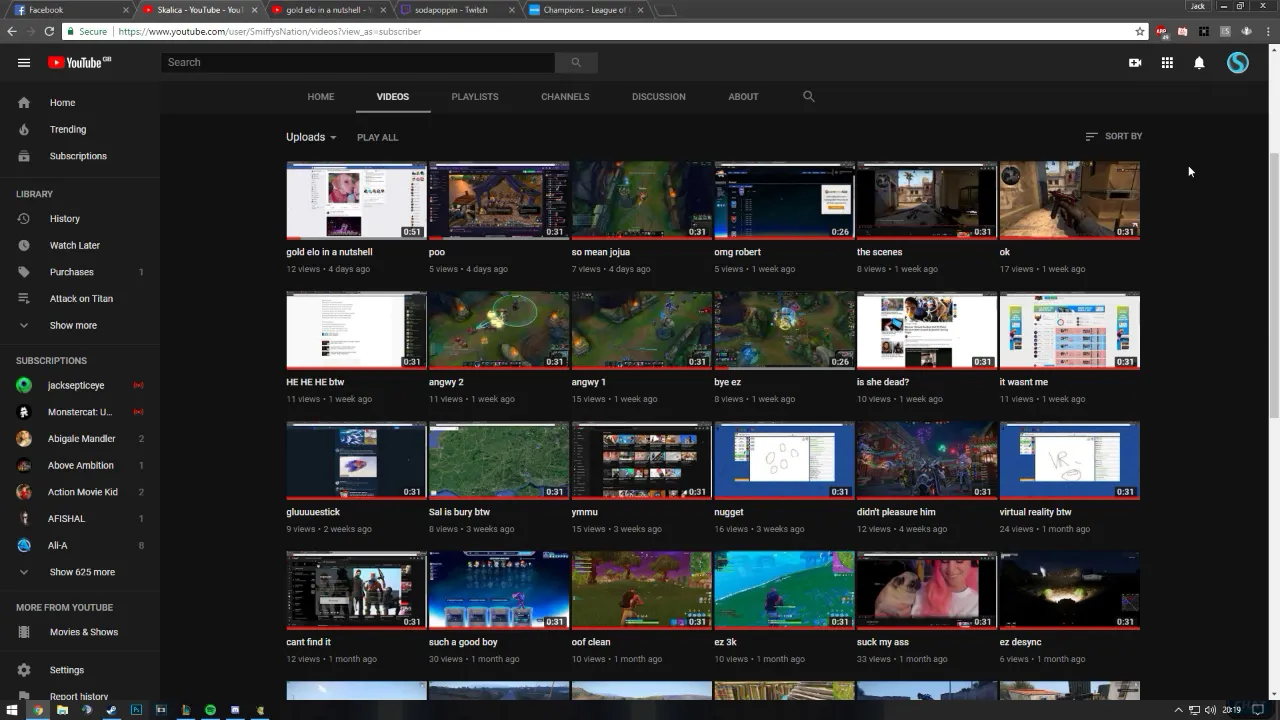Select the Videos tab
Image resolution: width=1280 pixels, height=720 pixels.
click(392, 97)
